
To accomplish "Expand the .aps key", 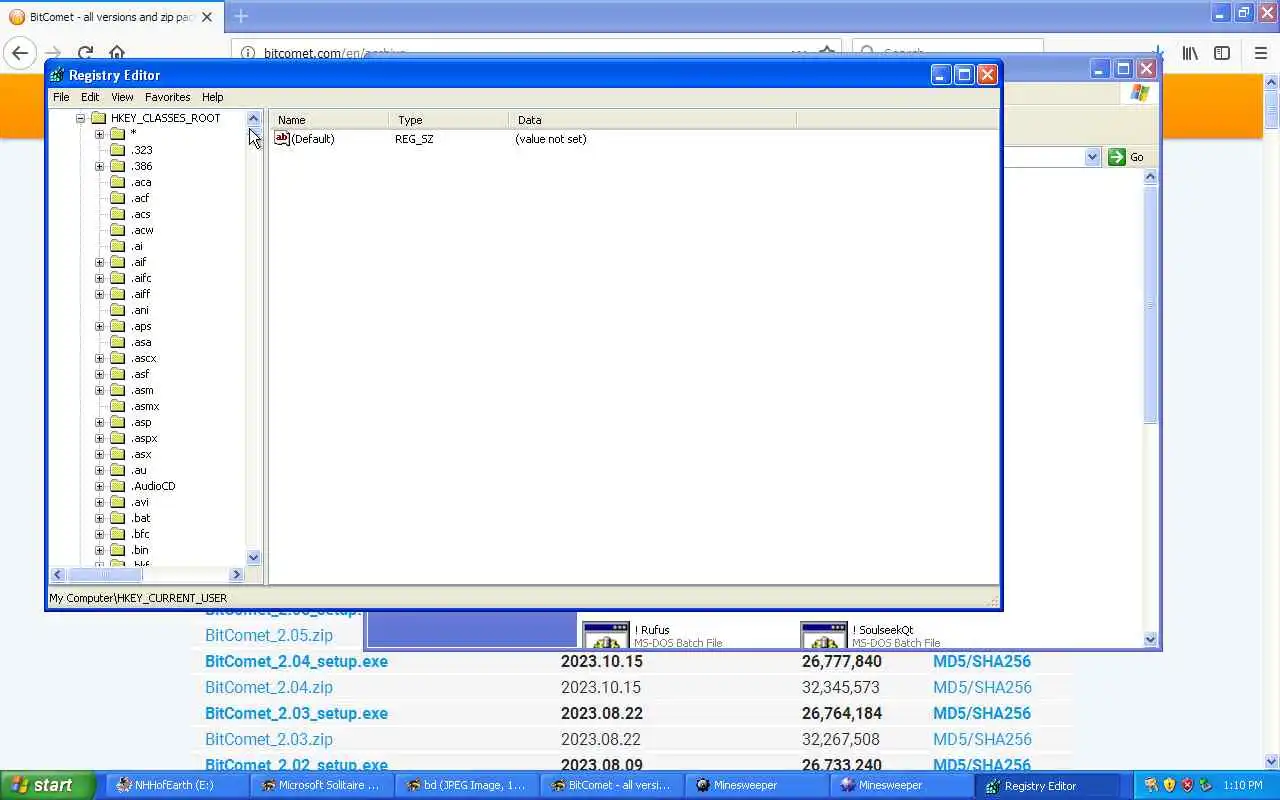I will (99, 326).
